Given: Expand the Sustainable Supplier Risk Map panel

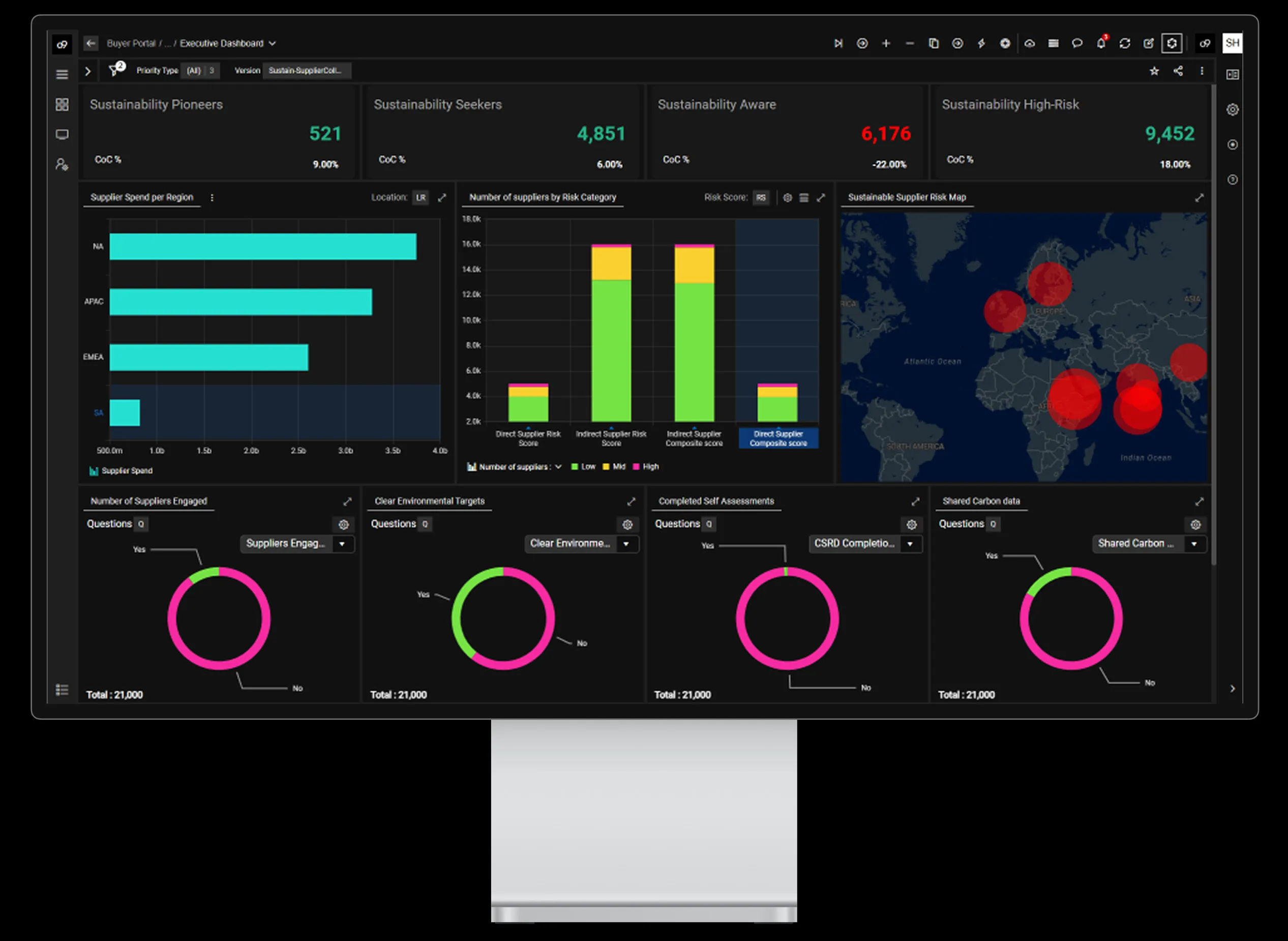Looking at the screenshot, I should [x=1199, y=198].
